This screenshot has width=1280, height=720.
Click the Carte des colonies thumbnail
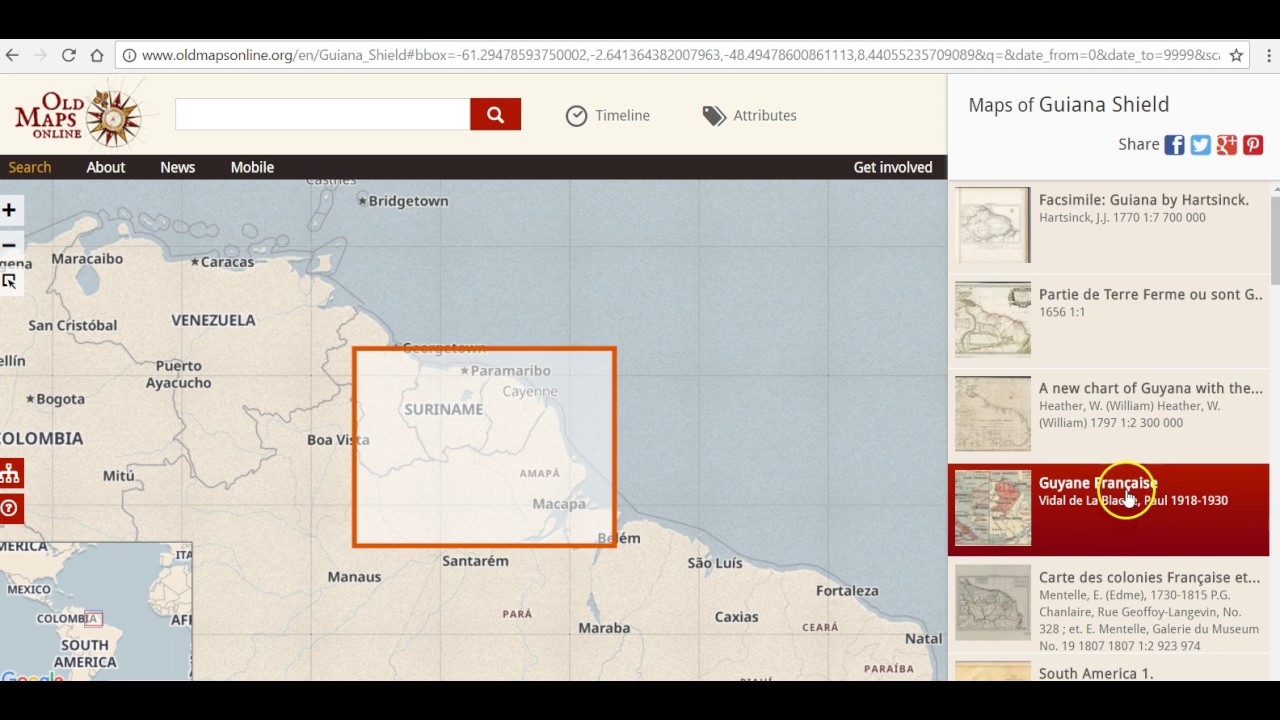[992, 602]
